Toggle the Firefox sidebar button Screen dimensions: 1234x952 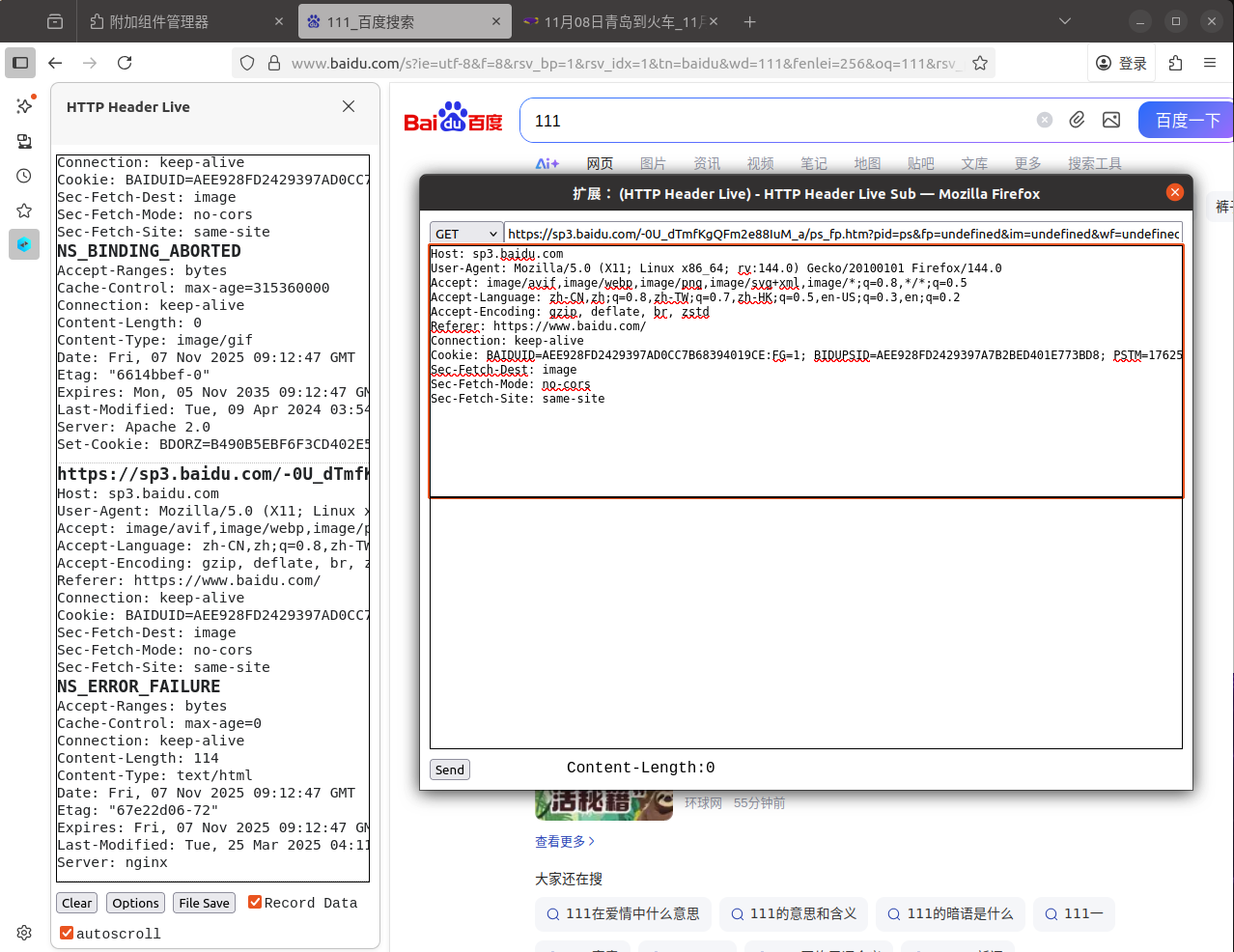click(x=20, y=63)
